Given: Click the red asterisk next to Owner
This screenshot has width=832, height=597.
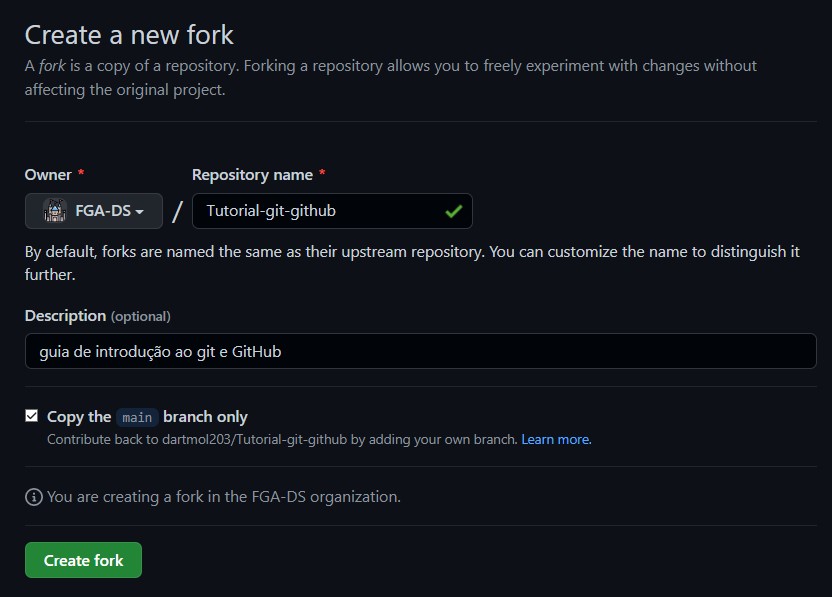Looking at the screenshot, I should [82, 173].
